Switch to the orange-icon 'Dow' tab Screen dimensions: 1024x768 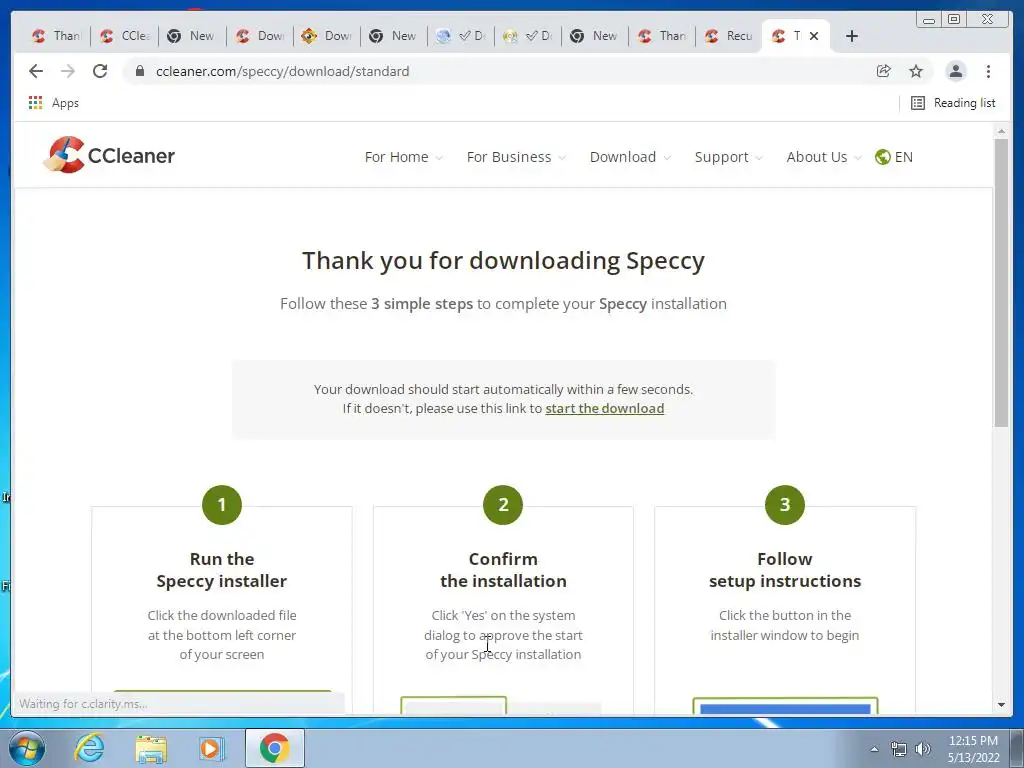[327, 36]
